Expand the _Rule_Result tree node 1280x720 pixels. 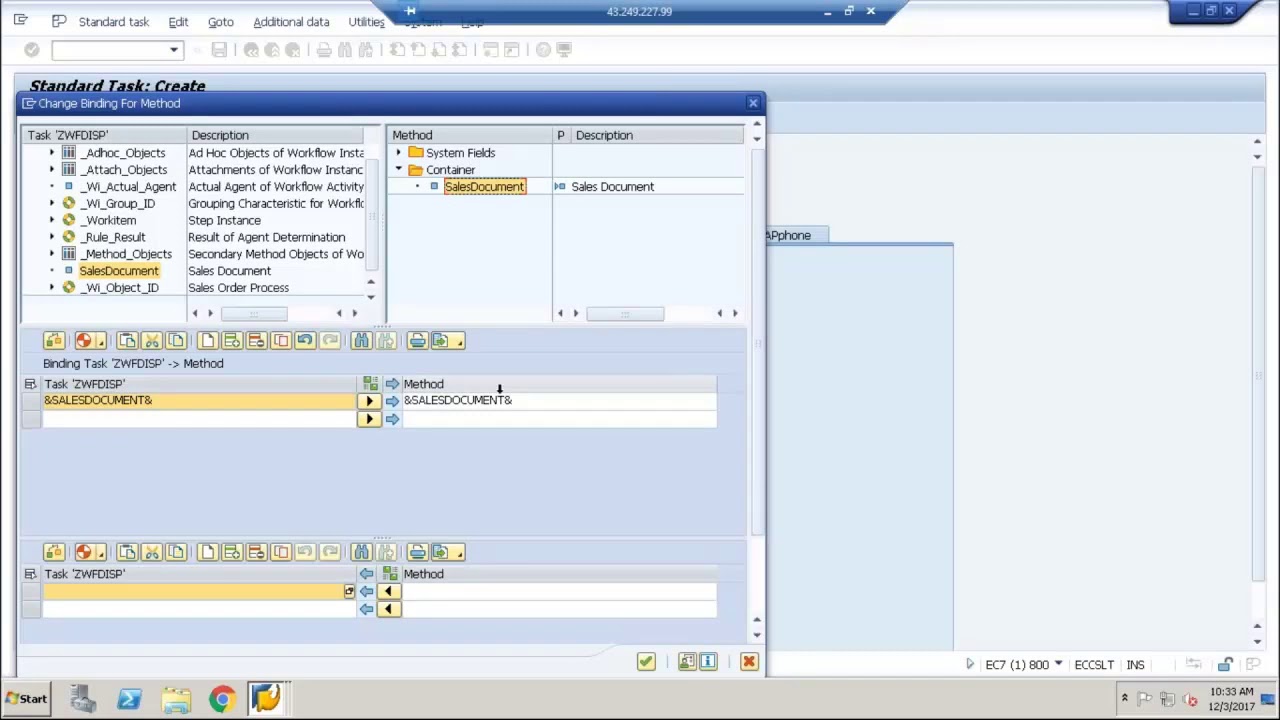click(x=52, y=237)
